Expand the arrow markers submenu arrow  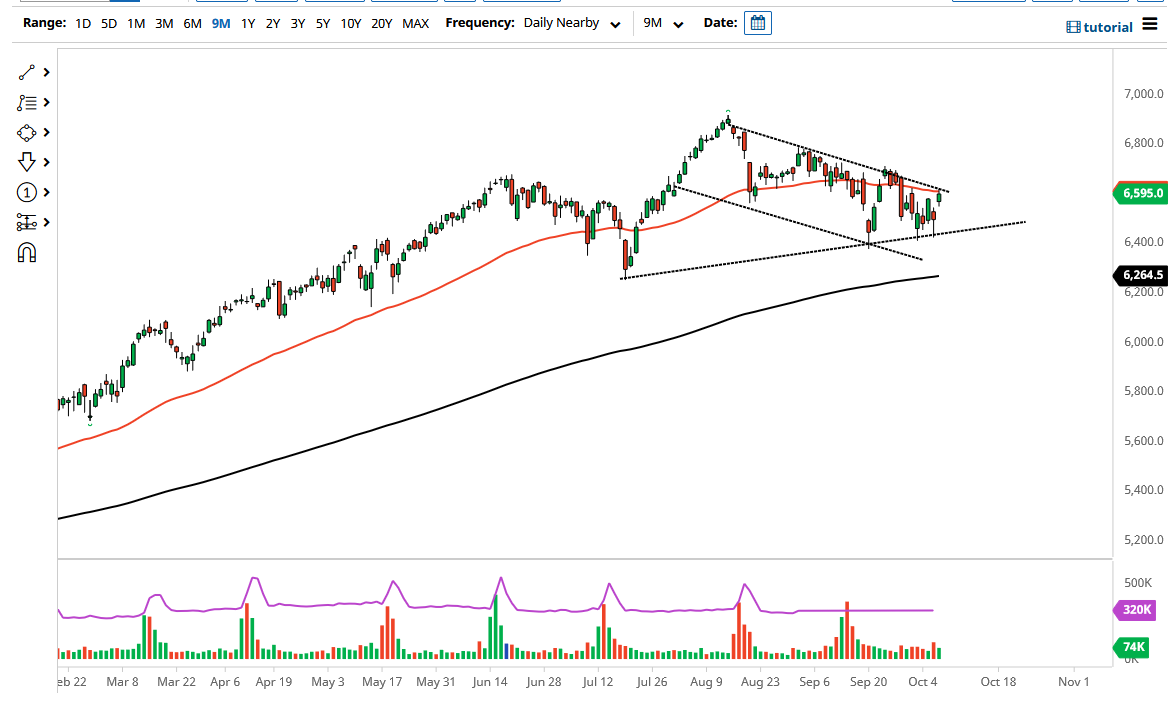click(46, 163)
